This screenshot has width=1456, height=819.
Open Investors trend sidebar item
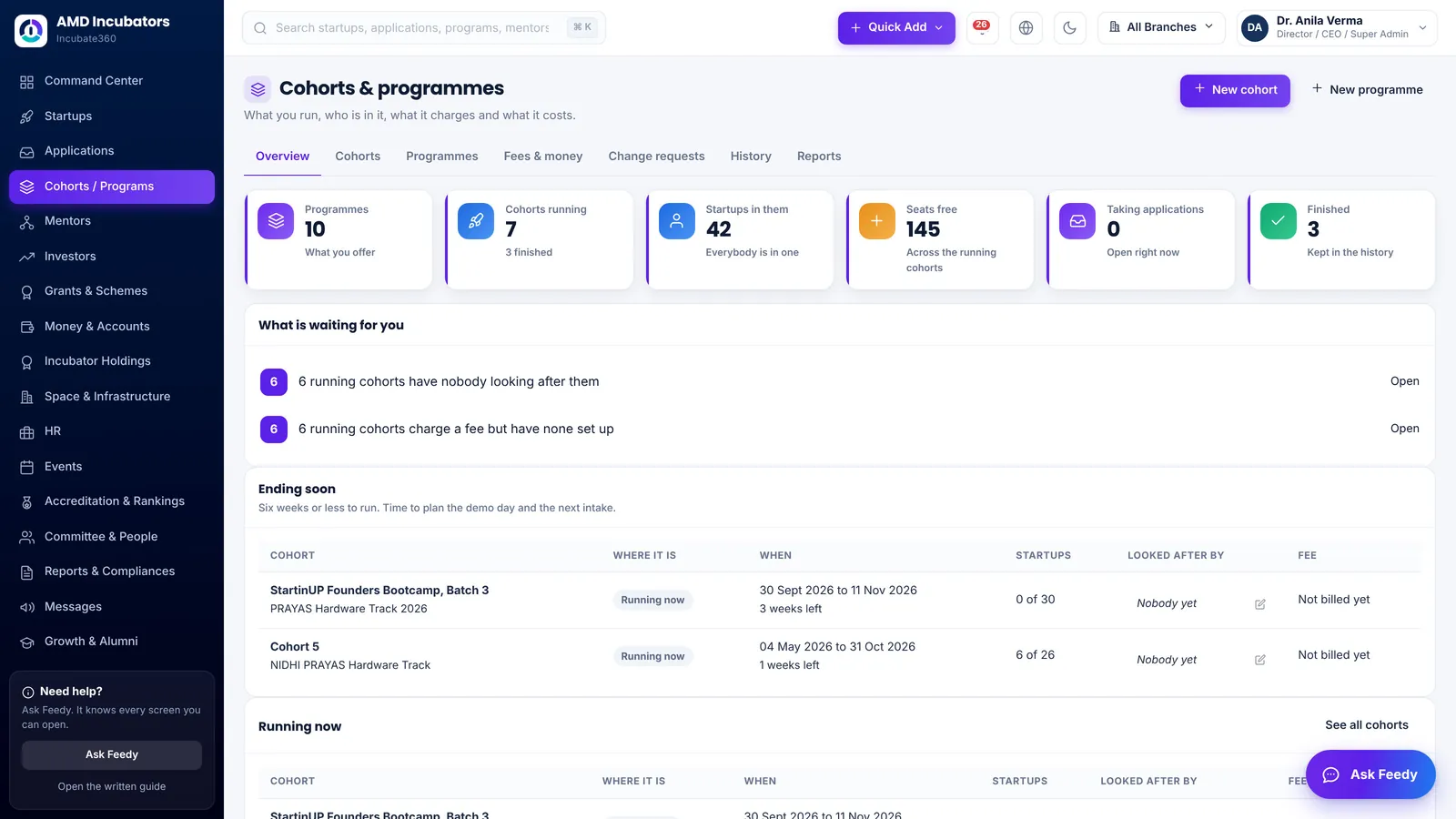pyautogui.click(x=112, y=257)
